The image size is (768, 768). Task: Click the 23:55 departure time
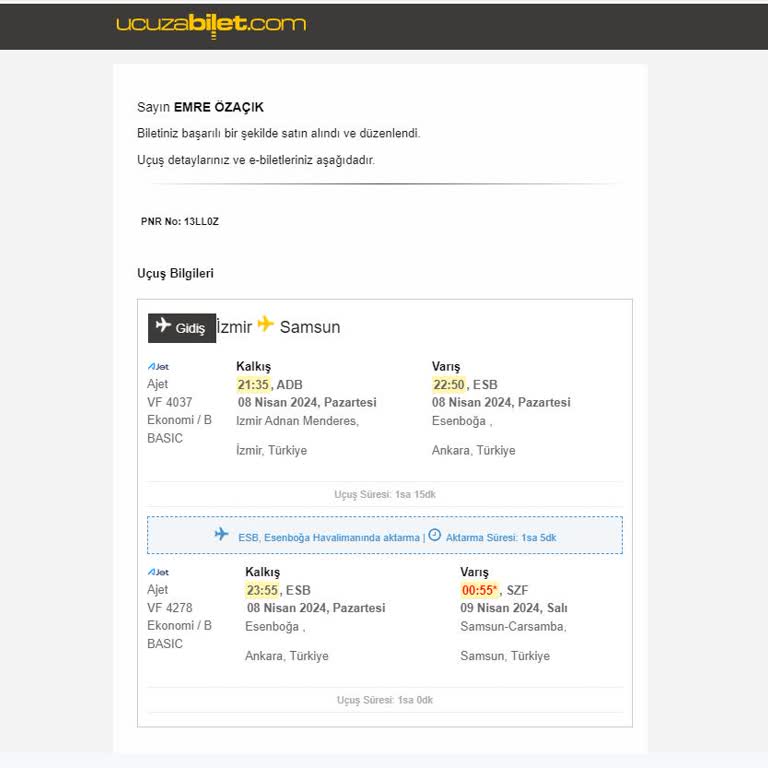click(x=262, y=591)
